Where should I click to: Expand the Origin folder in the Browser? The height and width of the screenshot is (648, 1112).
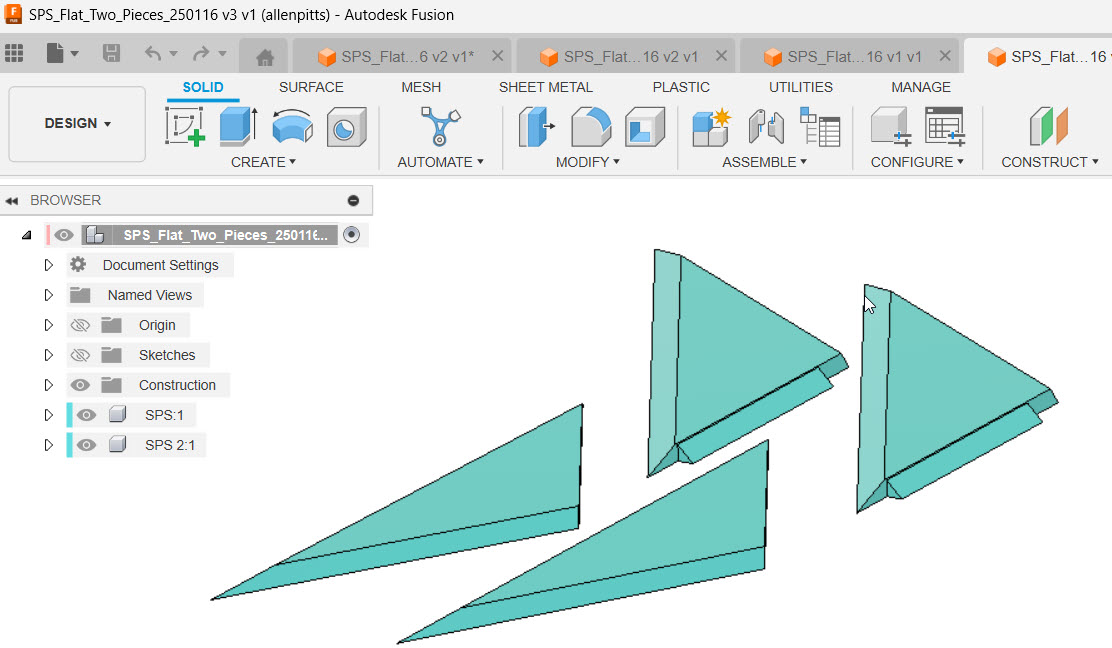pos(47,324)
